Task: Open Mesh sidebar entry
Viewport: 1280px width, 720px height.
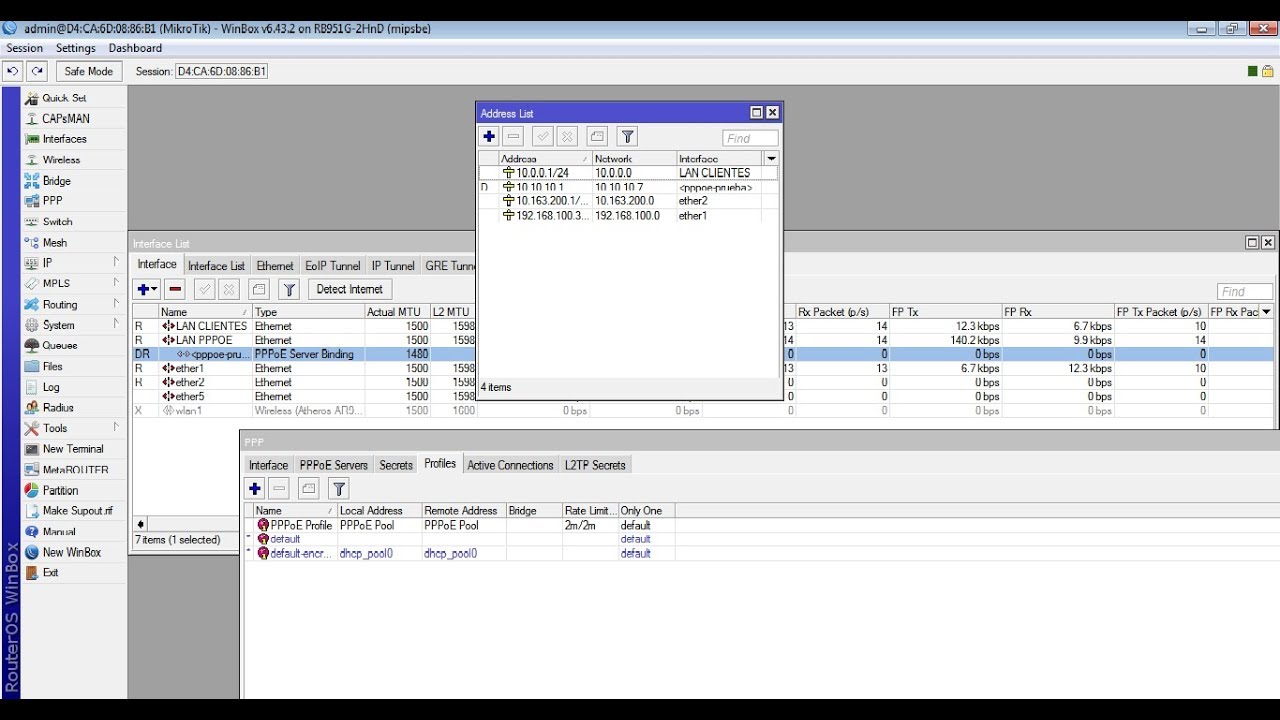Action: pos(54,243)
